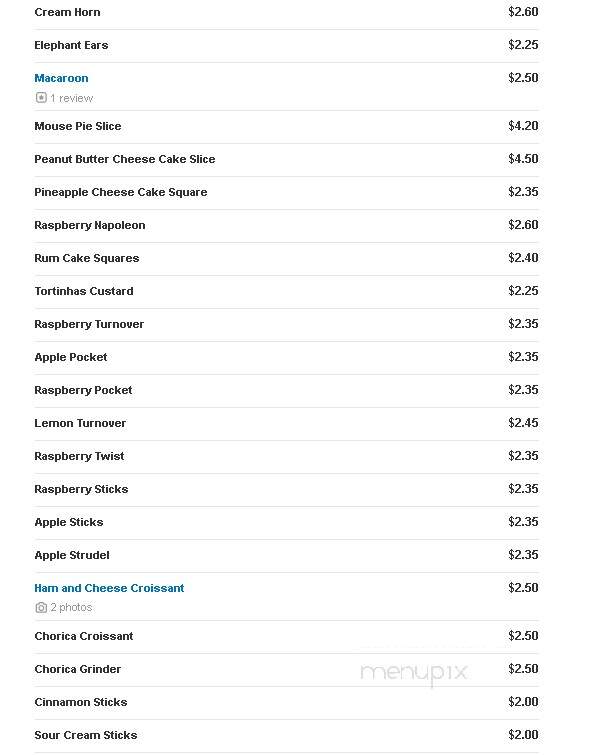Image resolution: width=593 pixels, height=755 pixels.
Task: Click the Mouse Pie Slice item
Action: click(x=78, y=126)
